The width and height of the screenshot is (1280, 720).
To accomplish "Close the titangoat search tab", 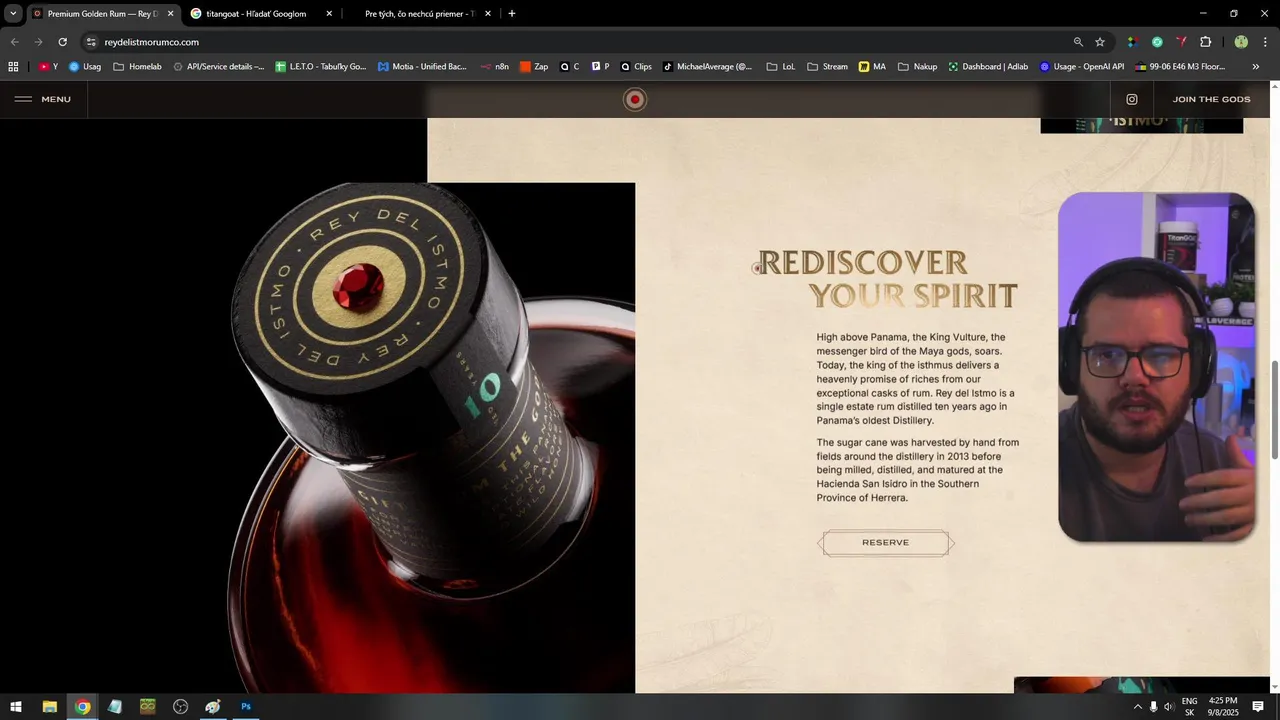I will [x=329, y=14].
